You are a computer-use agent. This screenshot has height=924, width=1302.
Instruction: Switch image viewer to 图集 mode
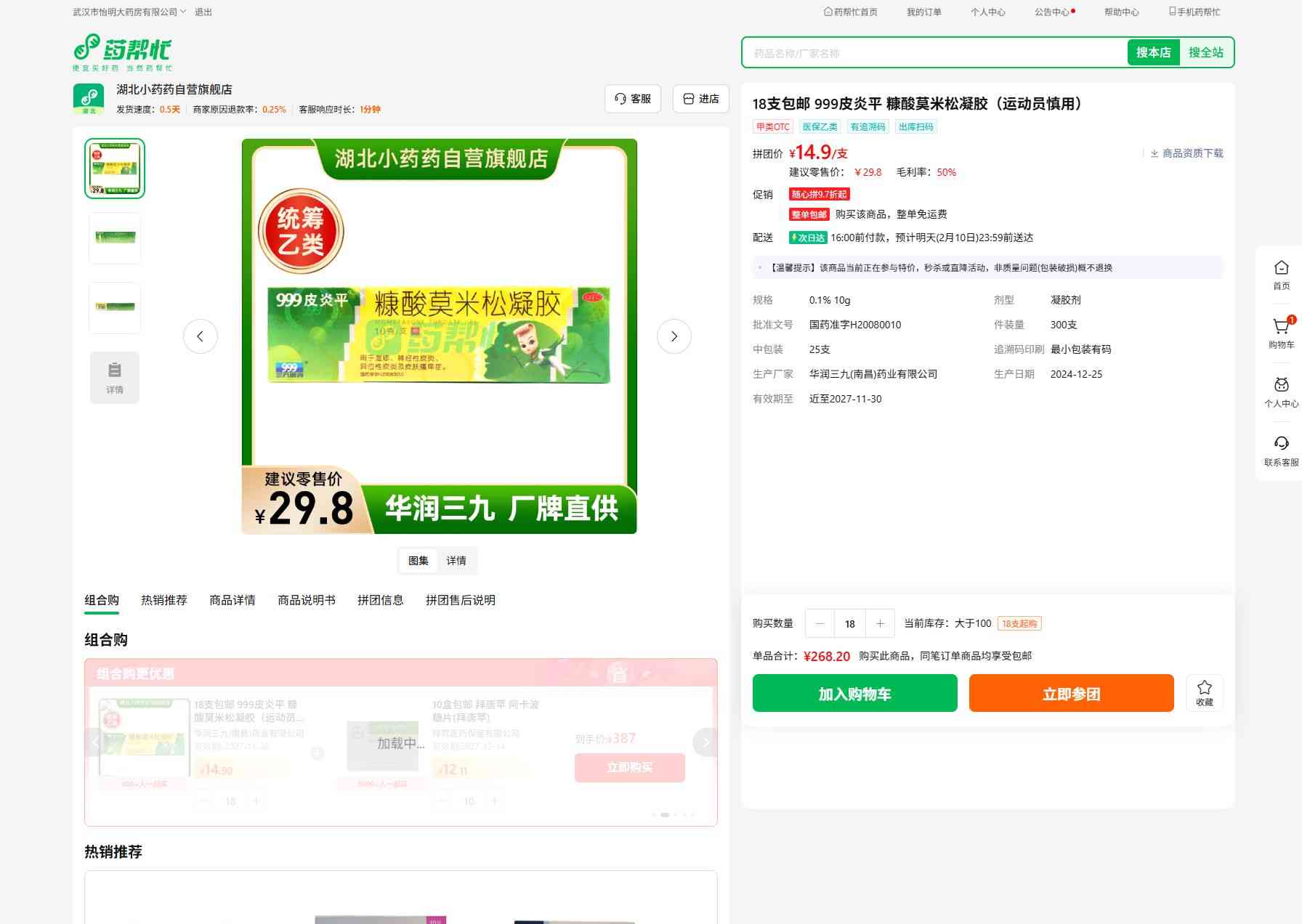coord(418,561)
